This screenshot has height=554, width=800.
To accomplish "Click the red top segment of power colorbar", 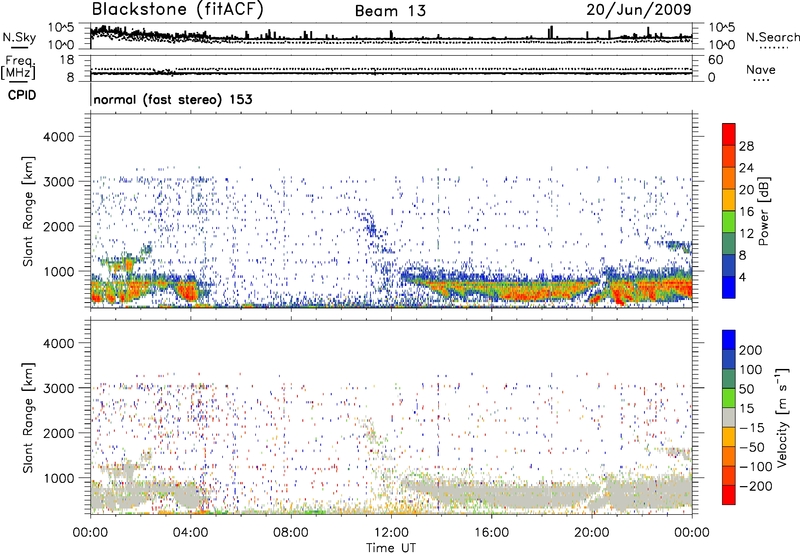I will (729, 135).
